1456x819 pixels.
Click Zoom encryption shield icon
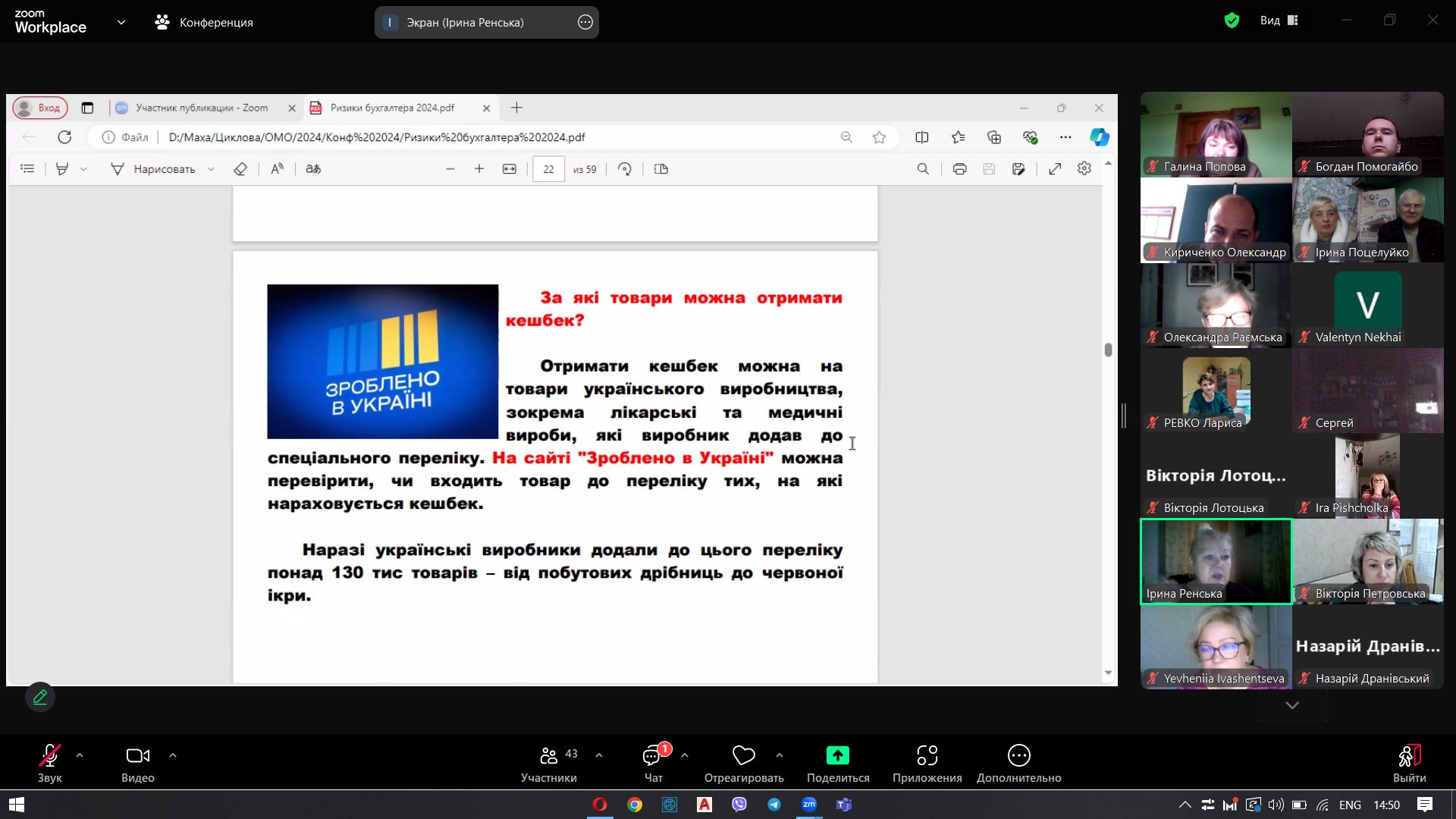(x=1232, y=21)
